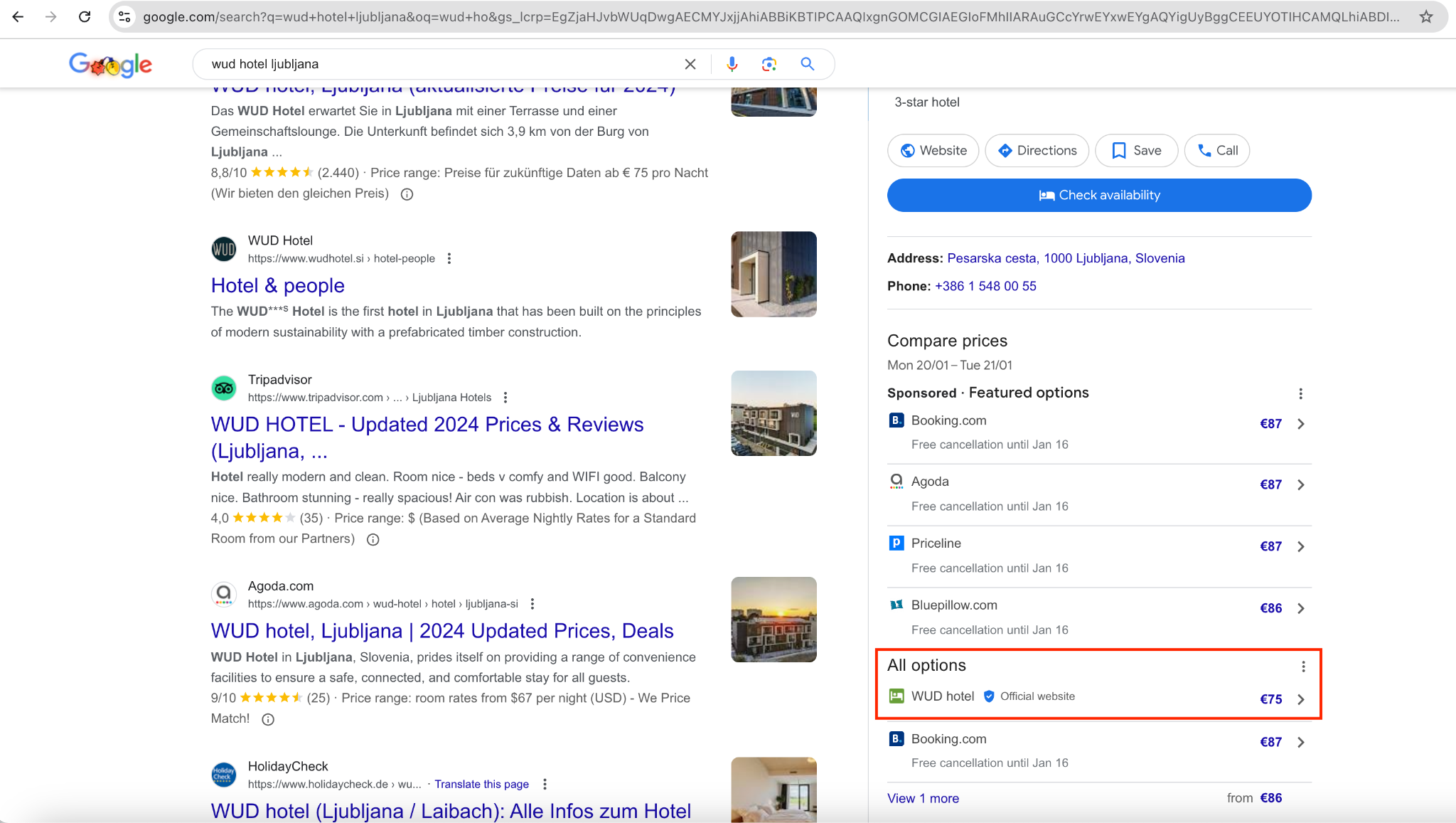The width and height of the screenshot is (1456, 823).
Task: Click the Google logo
Action: tap(110, 65)
